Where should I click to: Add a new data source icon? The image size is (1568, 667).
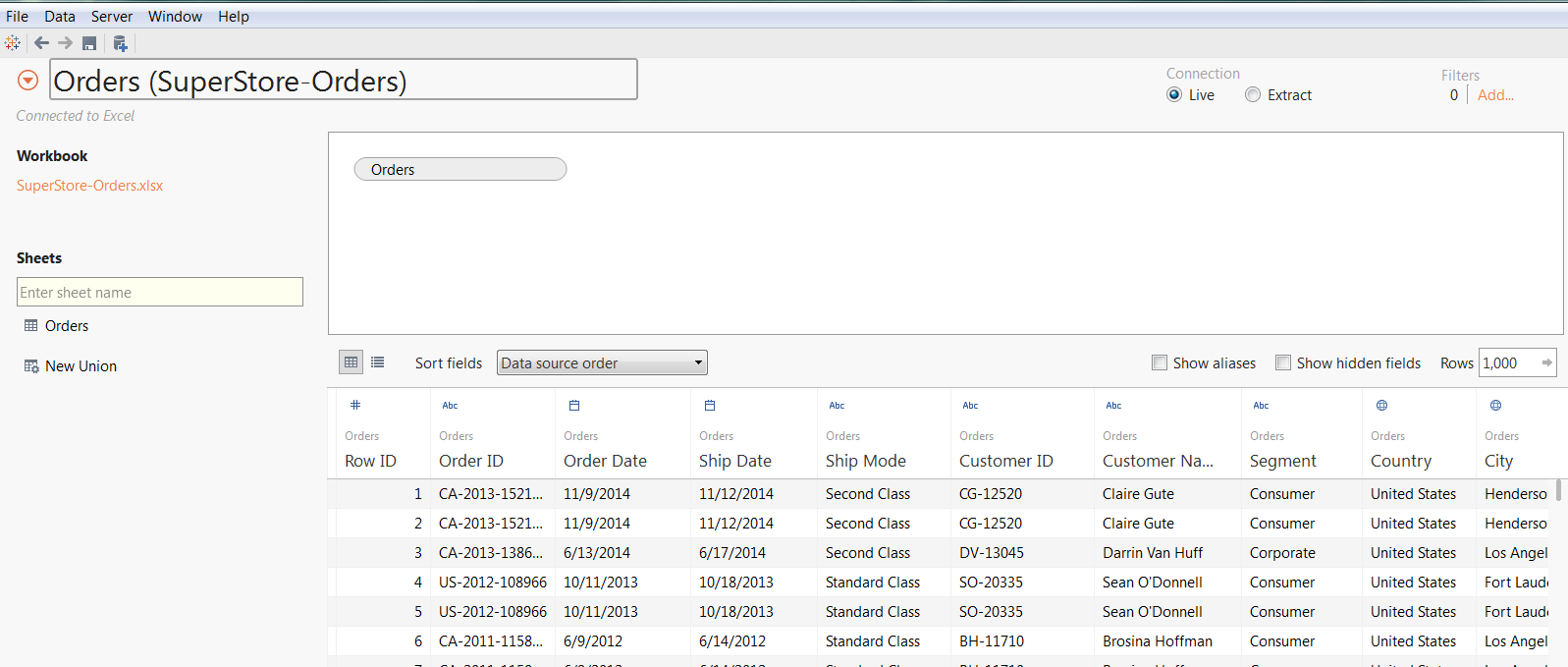[120, 43]
